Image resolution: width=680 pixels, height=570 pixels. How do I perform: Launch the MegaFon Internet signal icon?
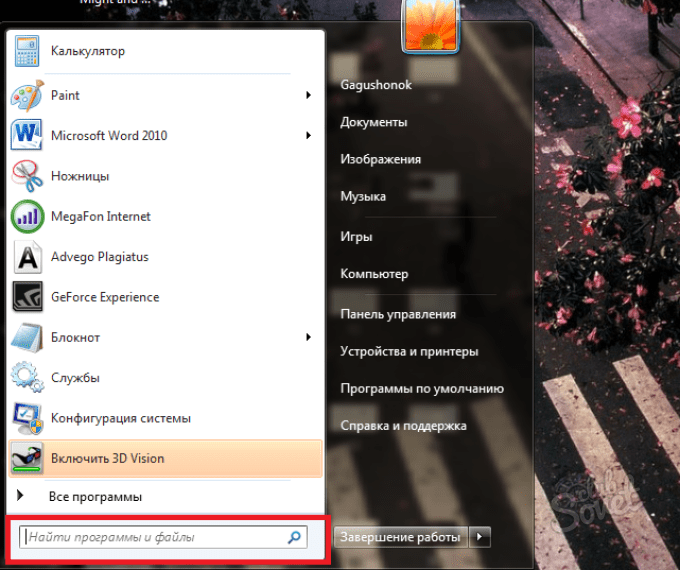pyautogui.click(x=27, y=216)
